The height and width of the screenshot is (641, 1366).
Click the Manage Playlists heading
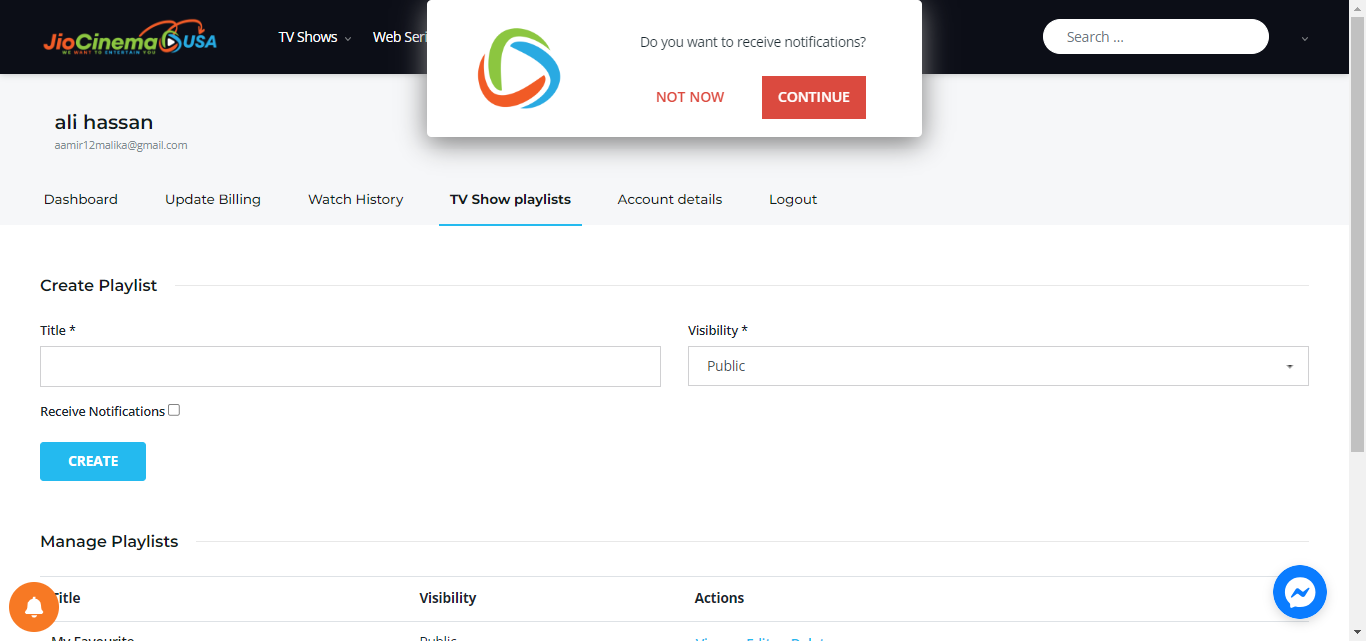coord(109,541)
